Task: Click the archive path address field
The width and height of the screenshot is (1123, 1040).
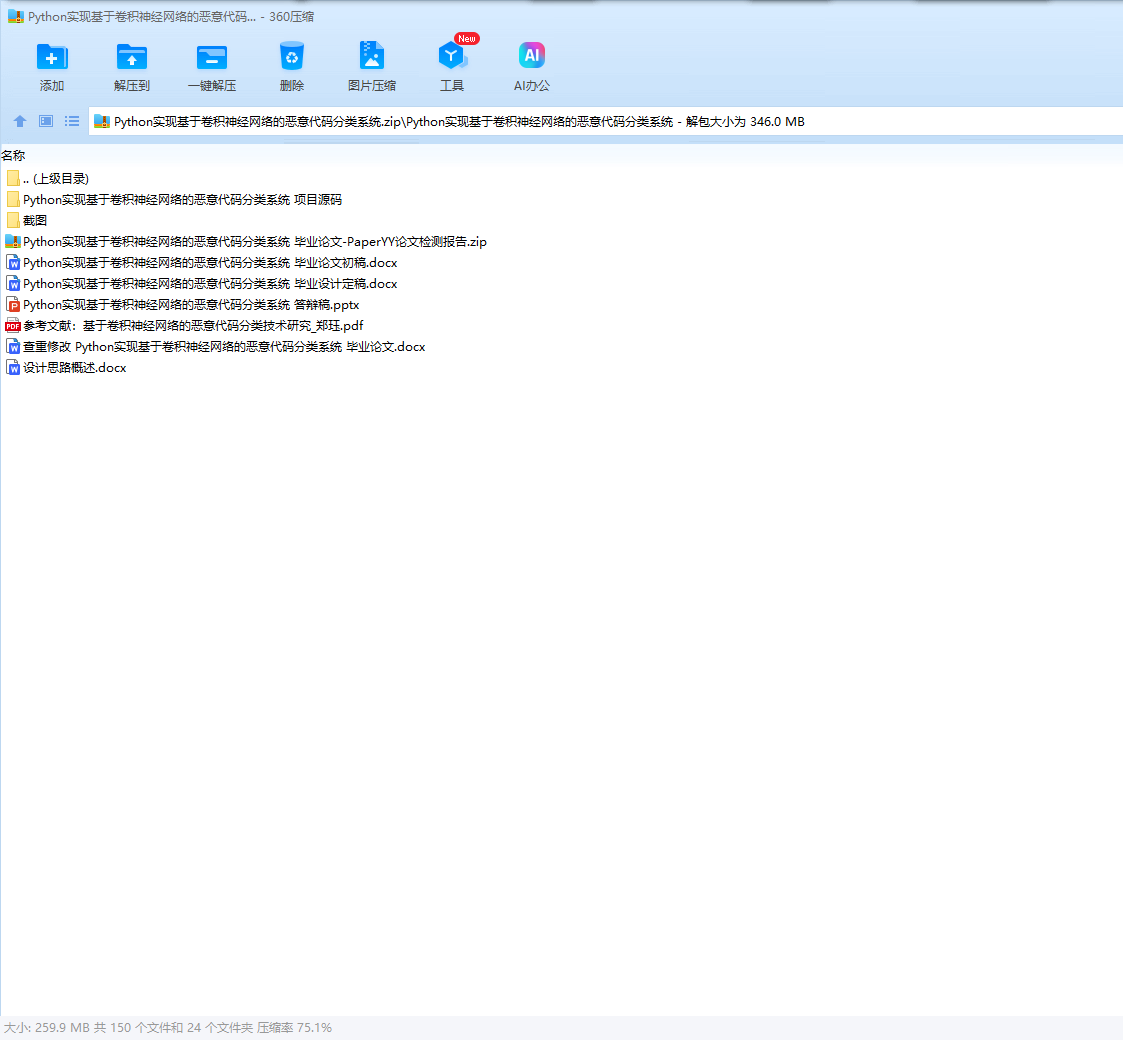Action: pos(605,122)
